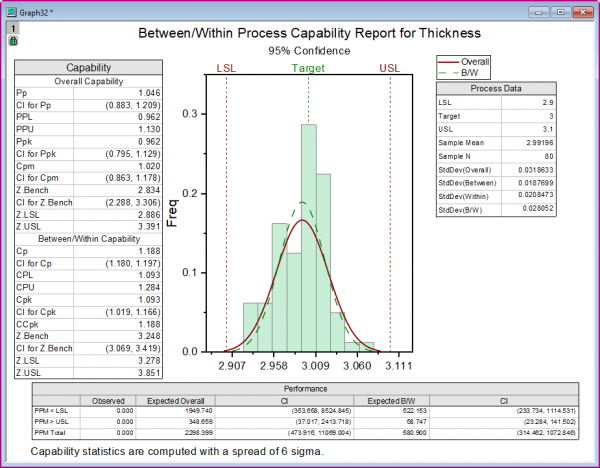Image resolution: width=600 pixels, height=468 pixels.
Task: Click the B/W dashed legend line
Action: point(448,73)
